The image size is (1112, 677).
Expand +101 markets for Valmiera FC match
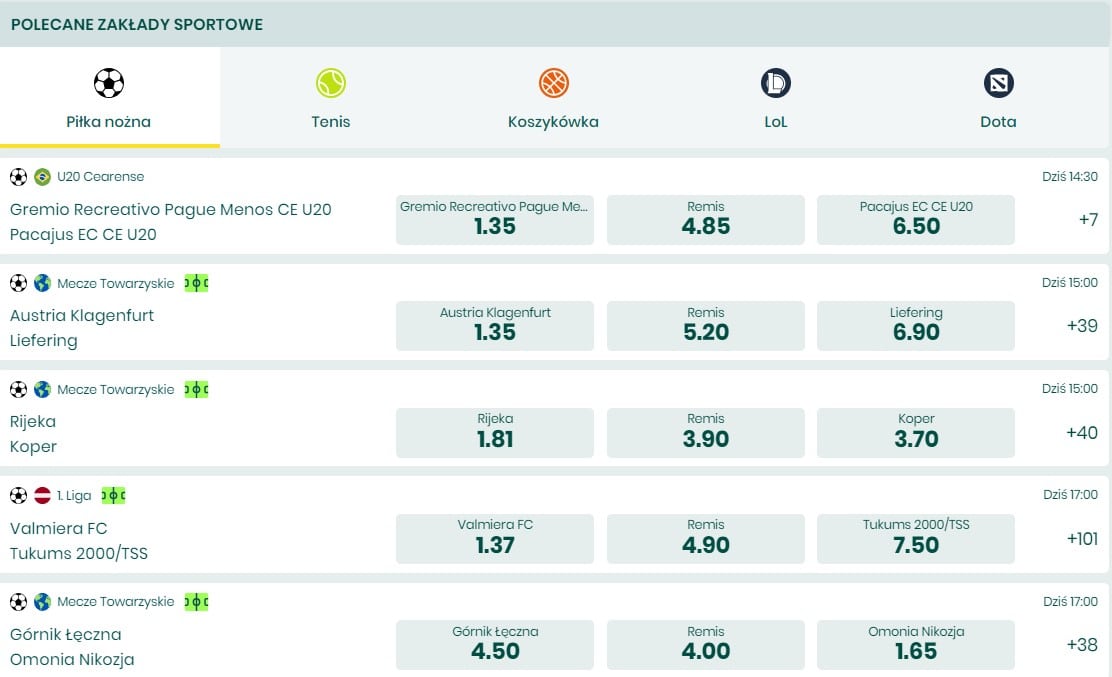(x=1082, y=538)
